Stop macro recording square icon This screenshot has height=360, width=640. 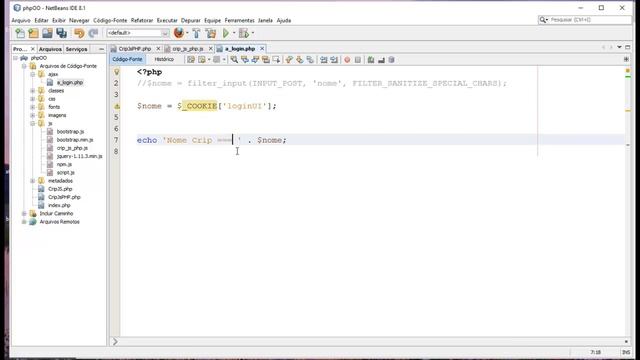(x=358, y=60)
